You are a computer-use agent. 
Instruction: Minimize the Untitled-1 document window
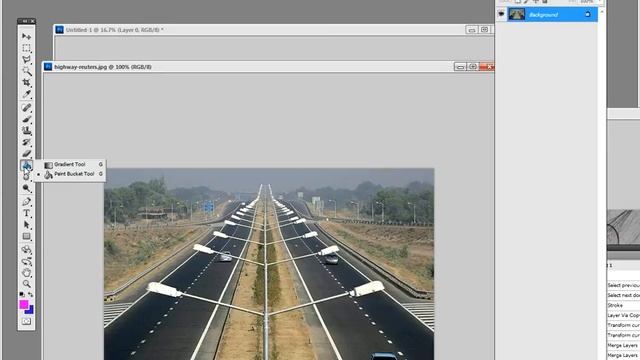[x=471, y=30]
